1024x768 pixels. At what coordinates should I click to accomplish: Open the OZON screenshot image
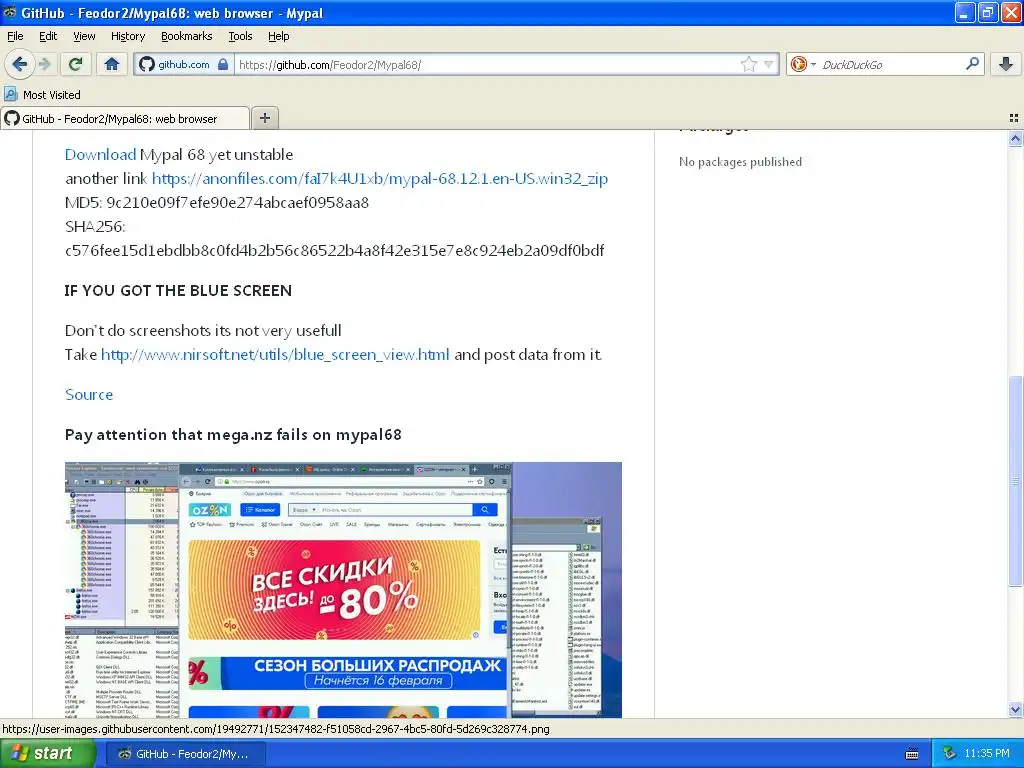[x=343, y=590]
